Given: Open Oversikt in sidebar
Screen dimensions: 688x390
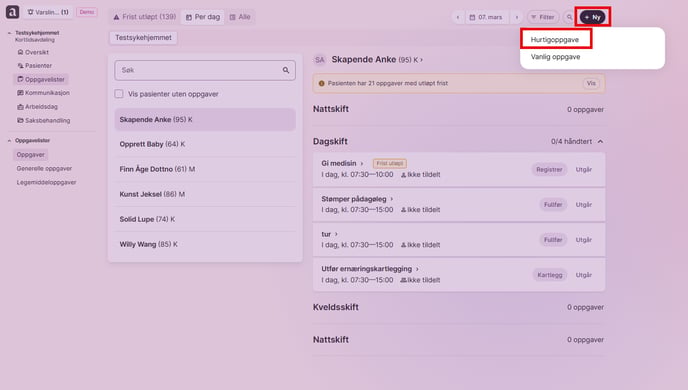Looking at the screenshot, I should tap(33, 52).
